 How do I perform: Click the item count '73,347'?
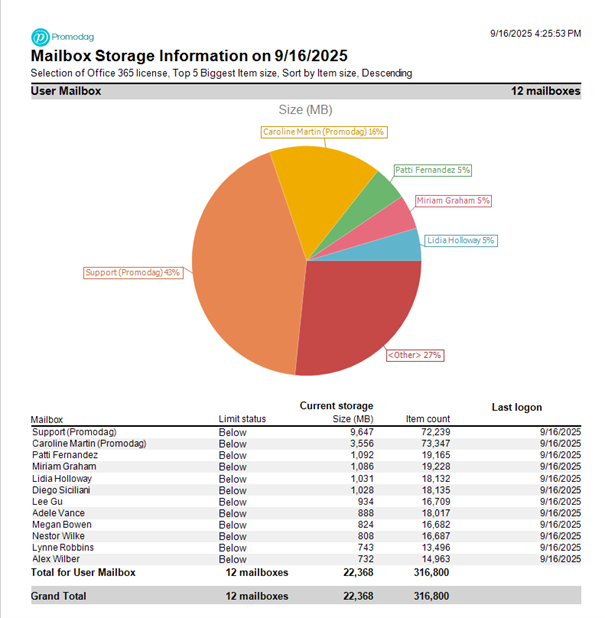click(x=436, y=443)
